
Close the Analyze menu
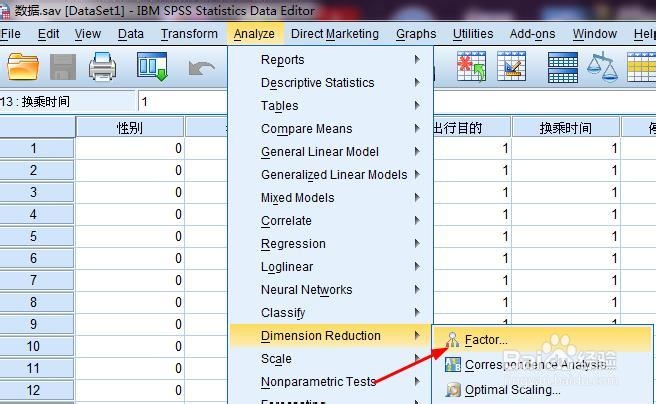tap(254, 33)
